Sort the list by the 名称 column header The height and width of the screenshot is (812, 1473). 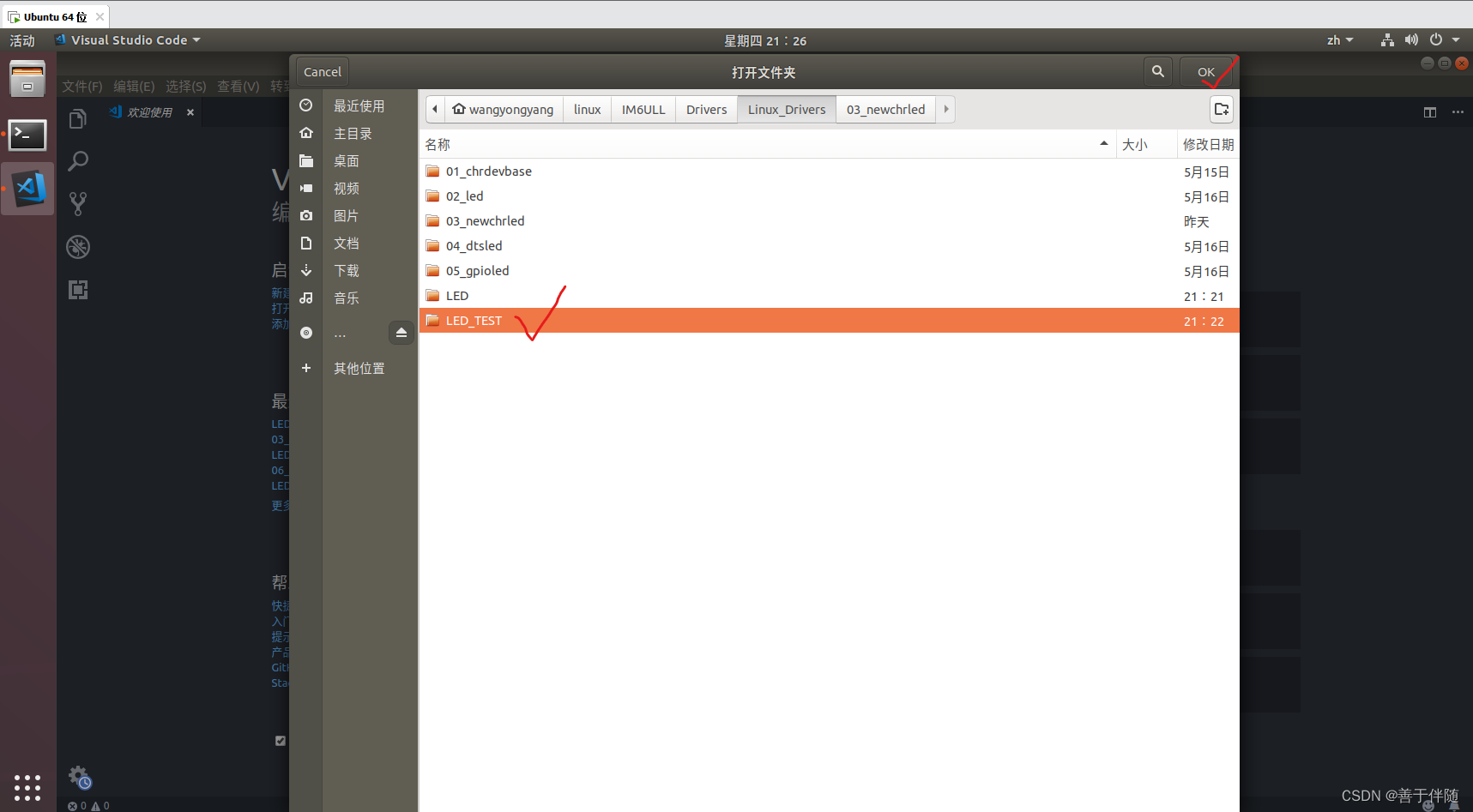click(768, 144)
